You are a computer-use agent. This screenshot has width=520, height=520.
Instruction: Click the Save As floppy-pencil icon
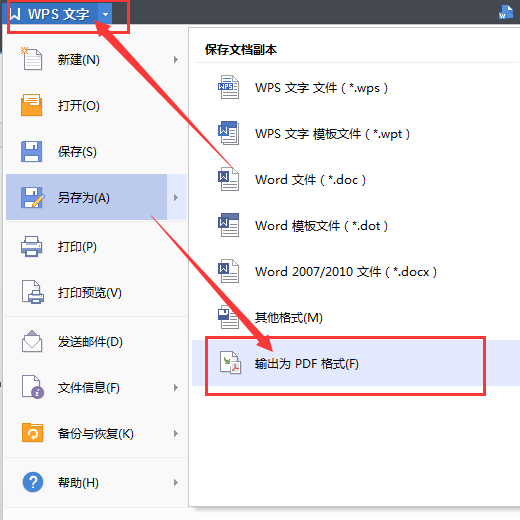click(32, 197)
